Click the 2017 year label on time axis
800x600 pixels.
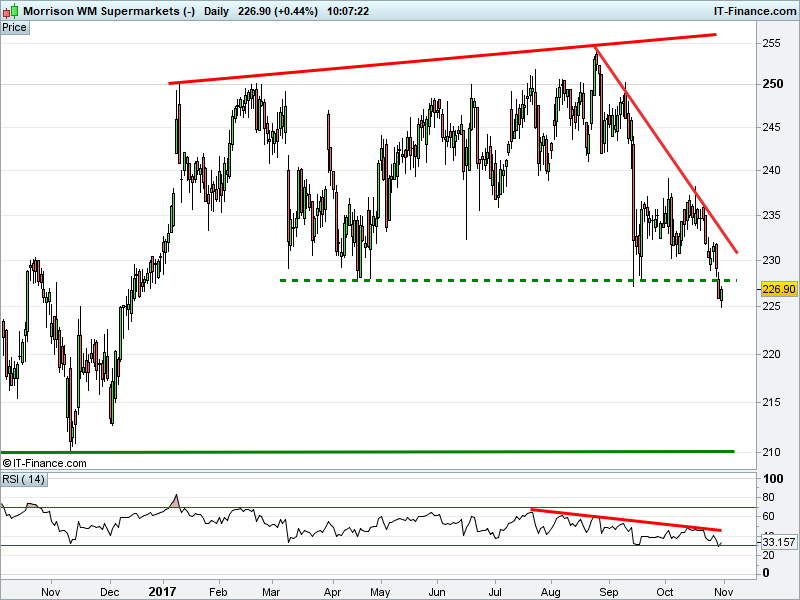[x=162, y=592]
